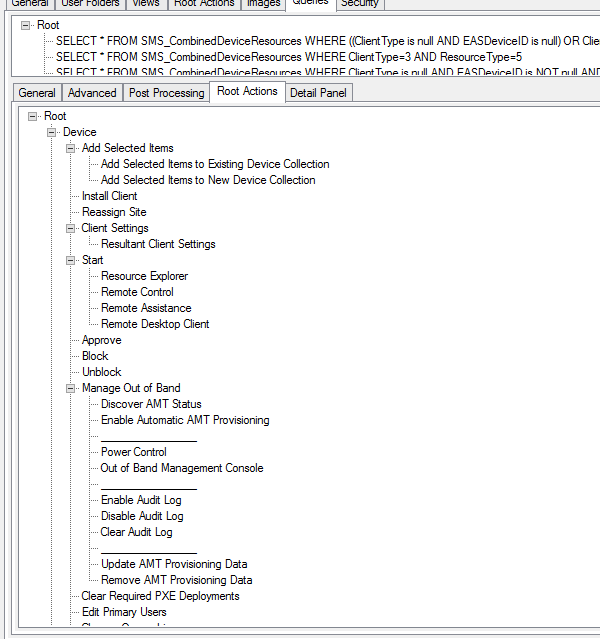Image resolution: width=600 pixels, height=639 pixels.
Task: Select Update AMT Provisioning Data
Action: pos(174,564)
